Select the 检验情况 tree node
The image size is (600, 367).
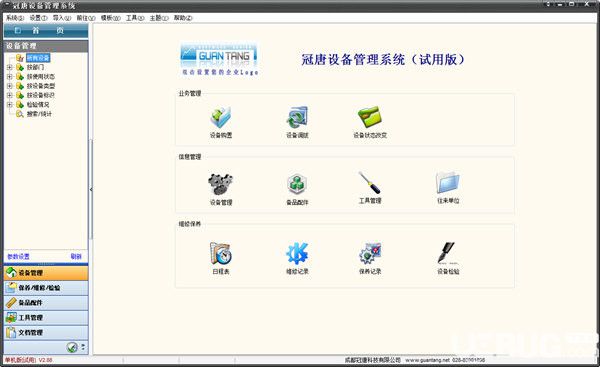tap(38, 104)
